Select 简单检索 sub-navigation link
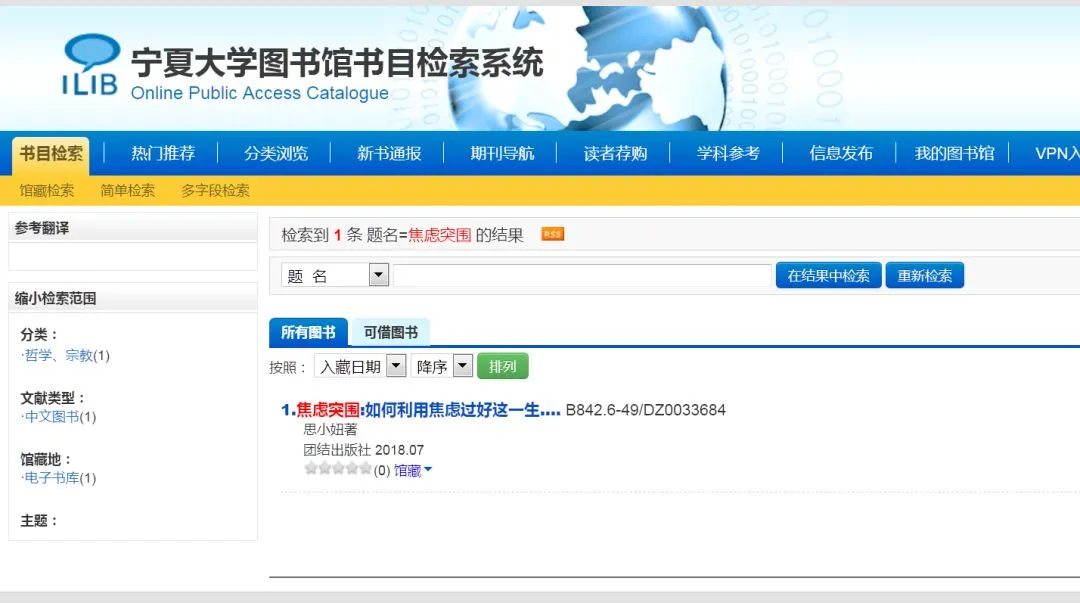Viewport: 1080px width, 603px height. pos(127,190)
